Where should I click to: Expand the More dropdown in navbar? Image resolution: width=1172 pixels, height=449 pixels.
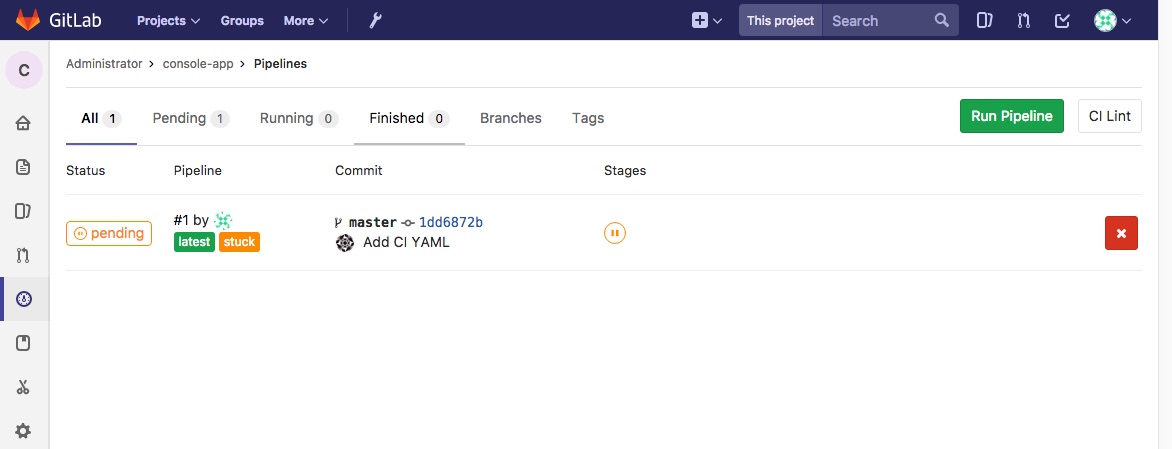pos(306,20)
